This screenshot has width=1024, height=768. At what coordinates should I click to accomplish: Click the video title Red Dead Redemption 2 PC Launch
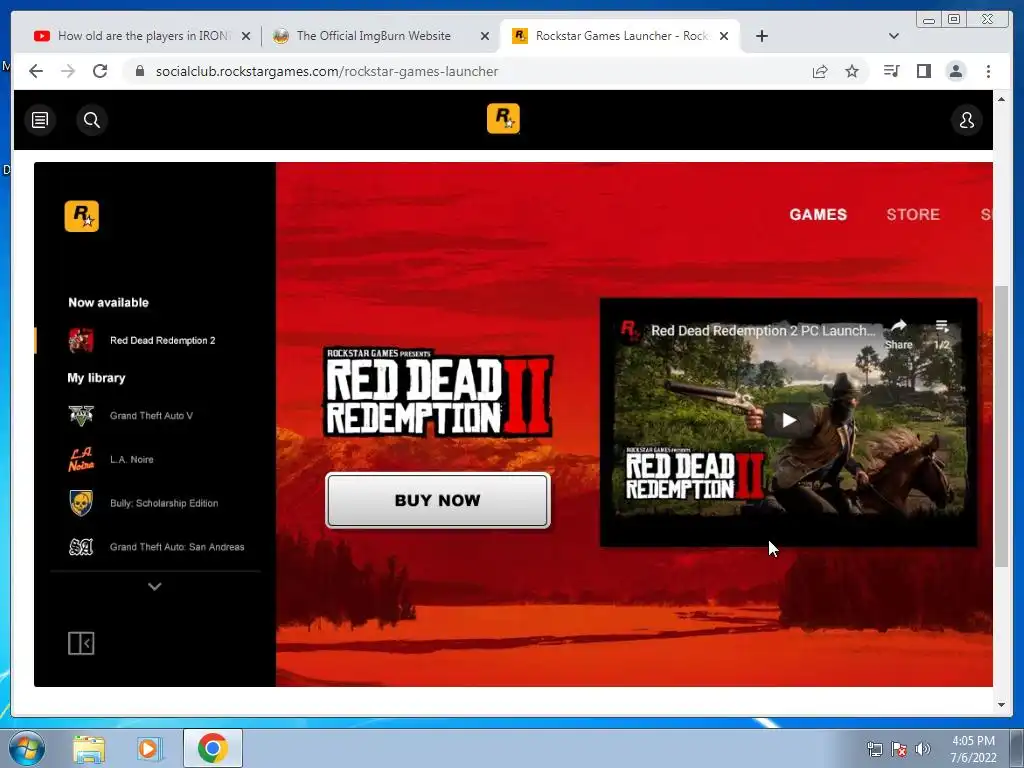(763, 330)
